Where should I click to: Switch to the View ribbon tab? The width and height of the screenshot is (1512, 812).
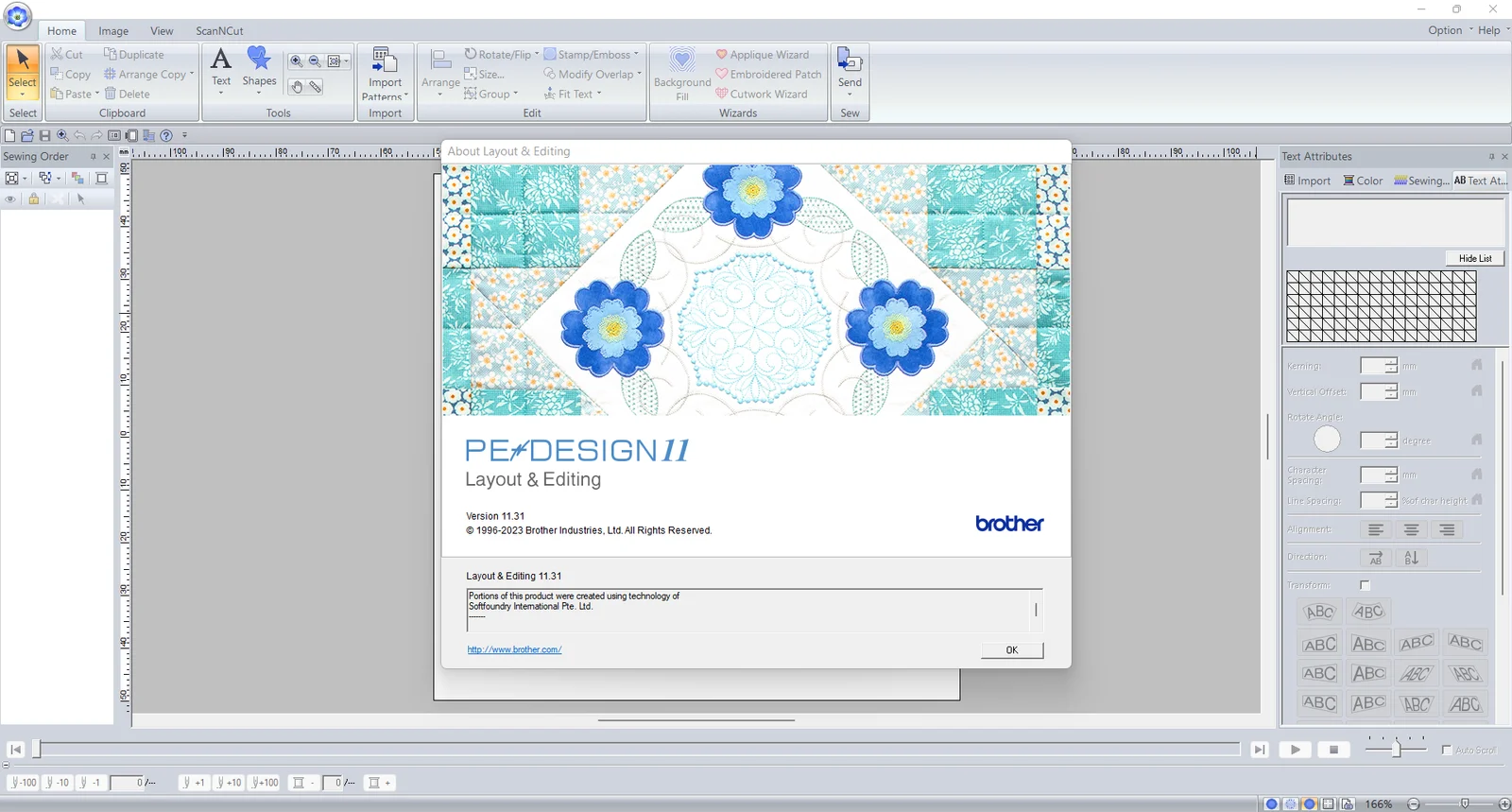(162, 31)
